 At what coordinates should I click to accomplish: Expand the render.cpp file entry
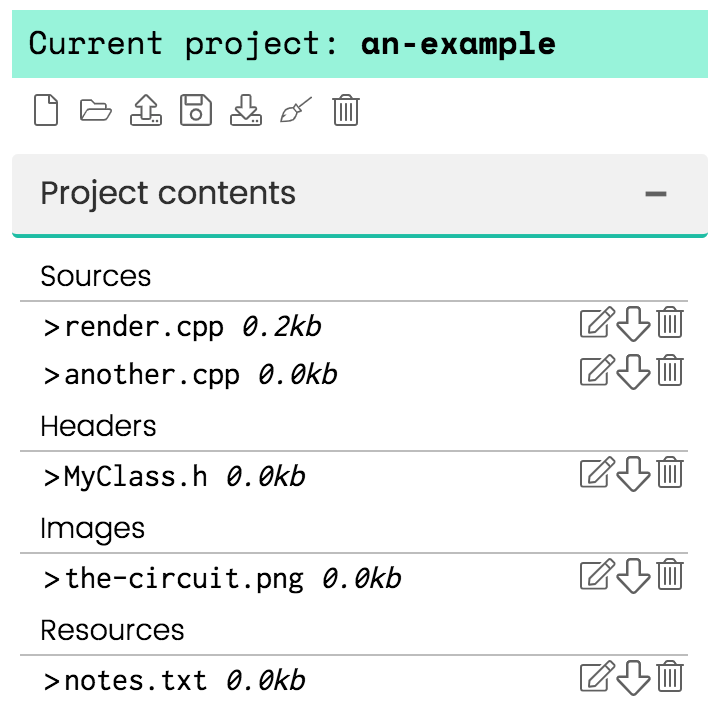[51, 327]
